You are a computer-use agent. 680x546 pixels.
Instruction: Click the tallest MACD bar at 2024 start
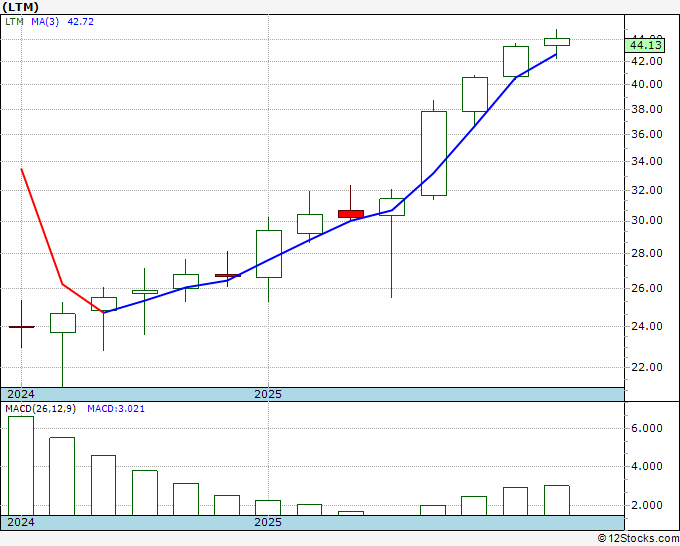coord(21,466)
